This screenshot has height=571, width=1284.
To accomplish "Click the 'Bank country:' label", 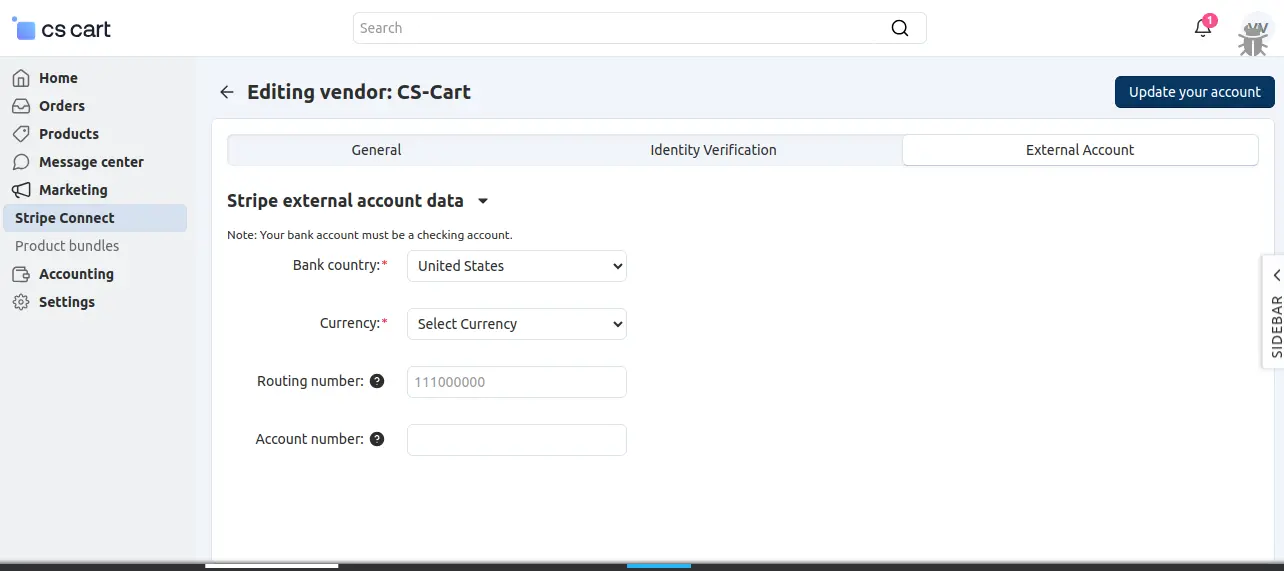I will tap(340, 266).
